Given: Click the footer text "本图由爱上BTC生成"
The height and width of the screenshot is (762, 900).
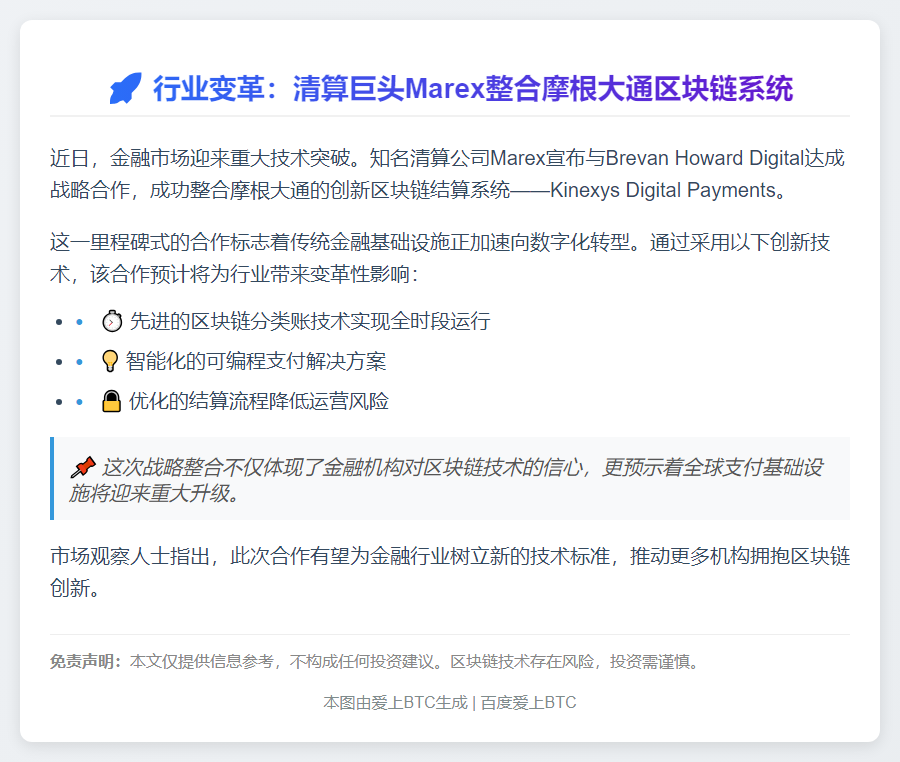Looking at the screenshot, I should coord(395,702).
